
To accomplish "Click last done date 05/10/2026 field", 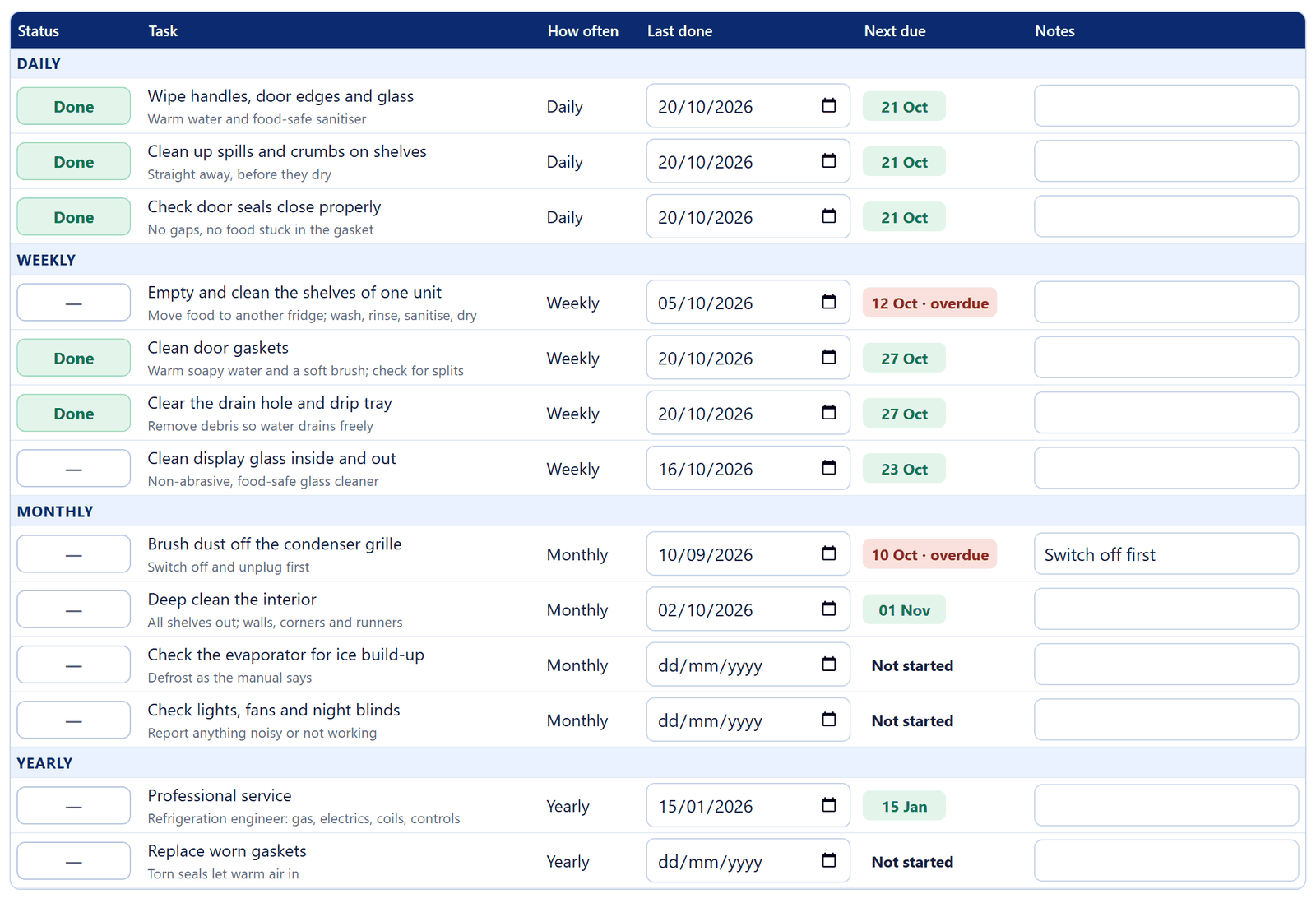I will tap(748, 303).
